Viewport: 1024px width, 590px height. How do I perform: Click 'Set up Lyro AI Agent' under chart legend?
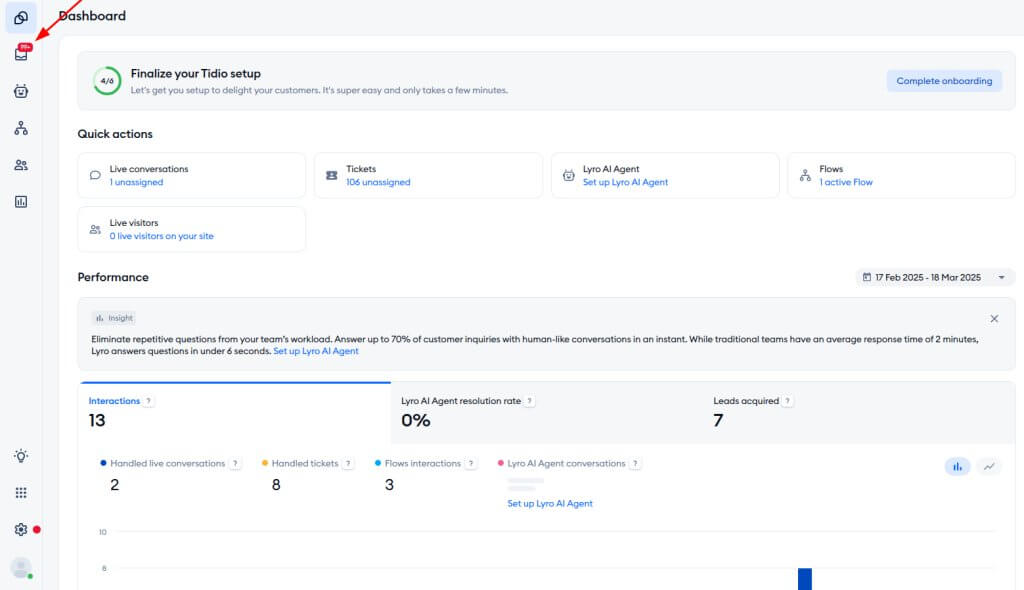550,504
